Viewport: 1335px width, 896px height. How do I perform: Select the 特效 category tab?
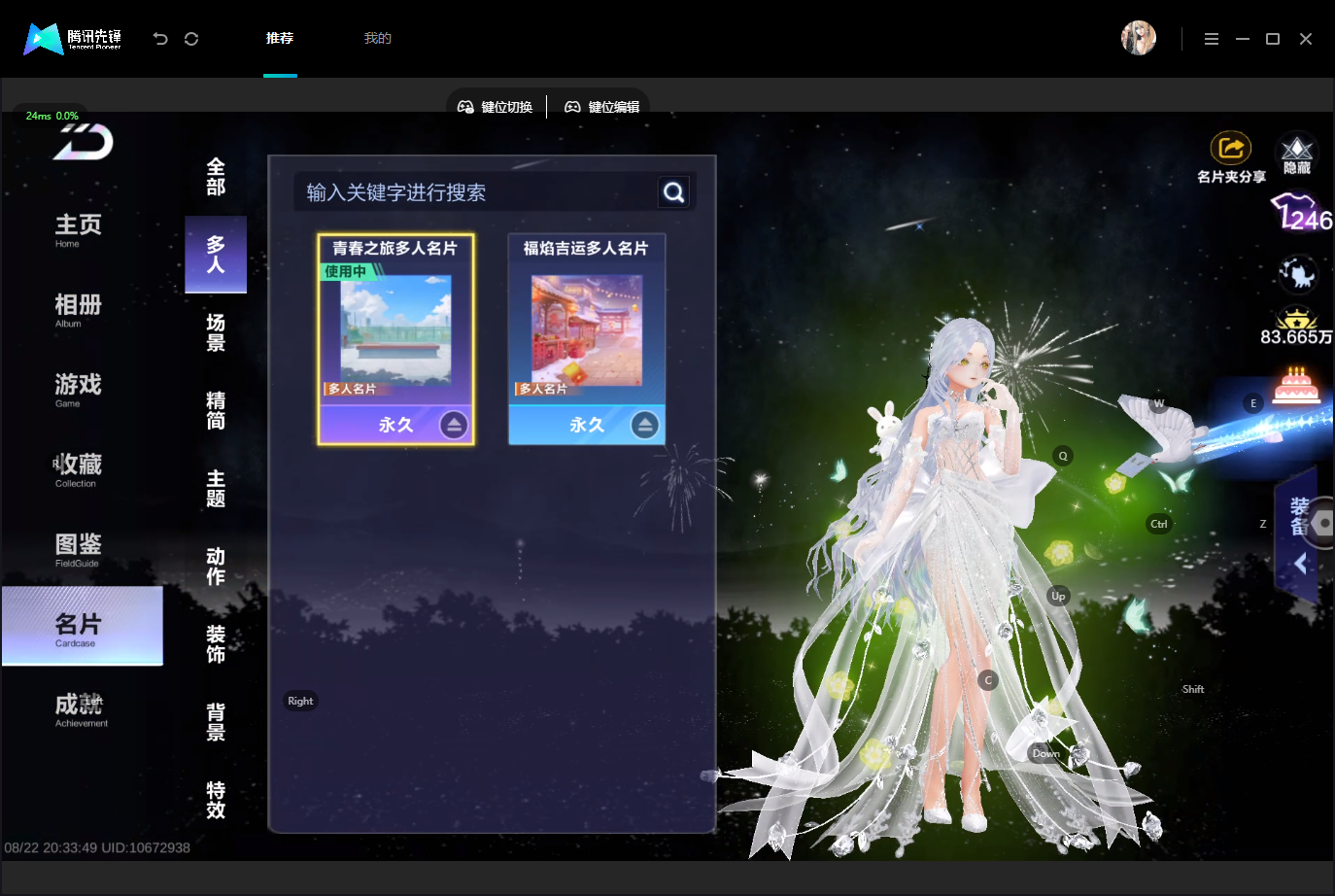point(216,800)
